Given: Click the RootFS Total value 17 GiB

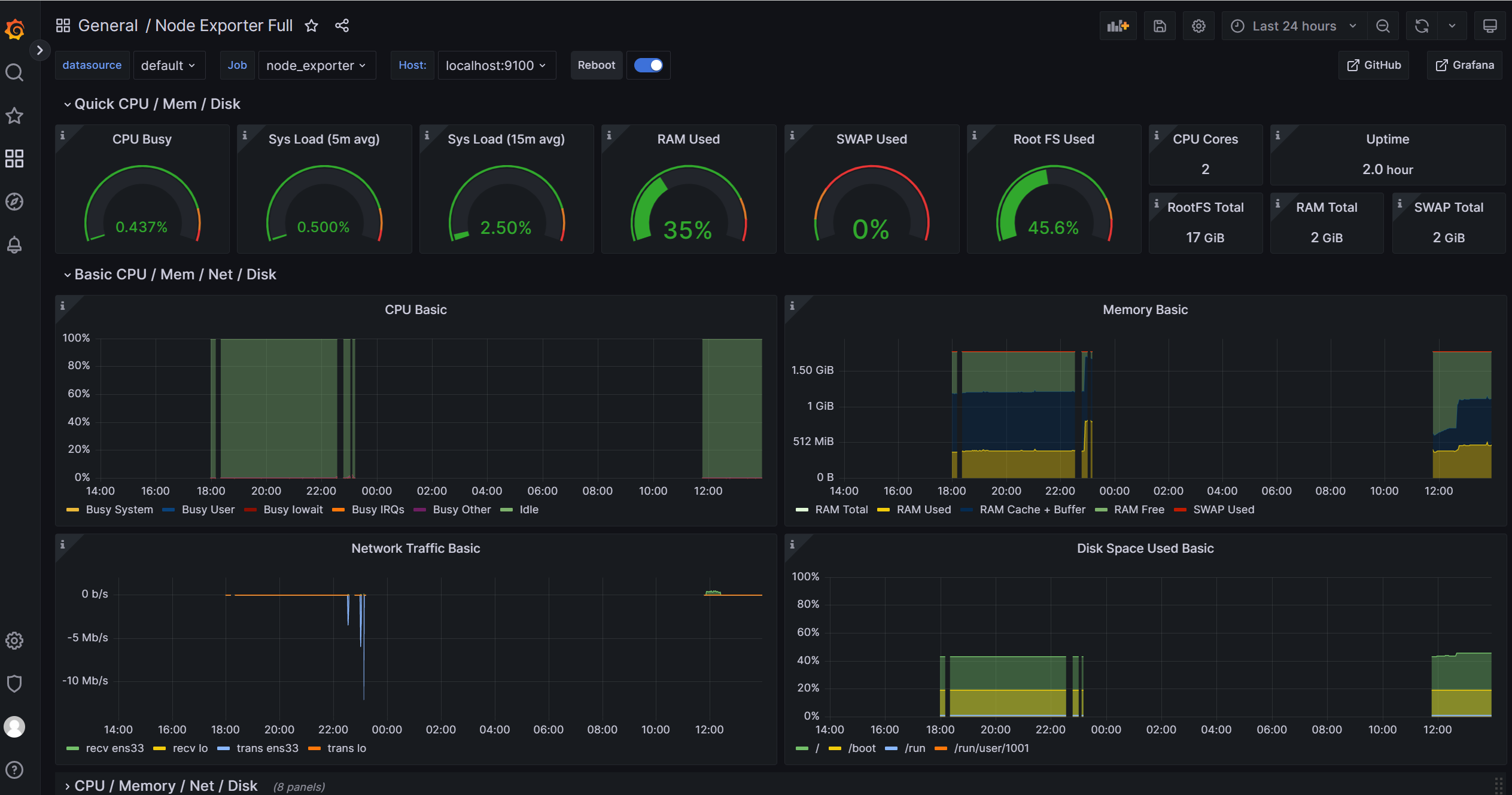Looking at the screenshot, I should pos(1205,238).
